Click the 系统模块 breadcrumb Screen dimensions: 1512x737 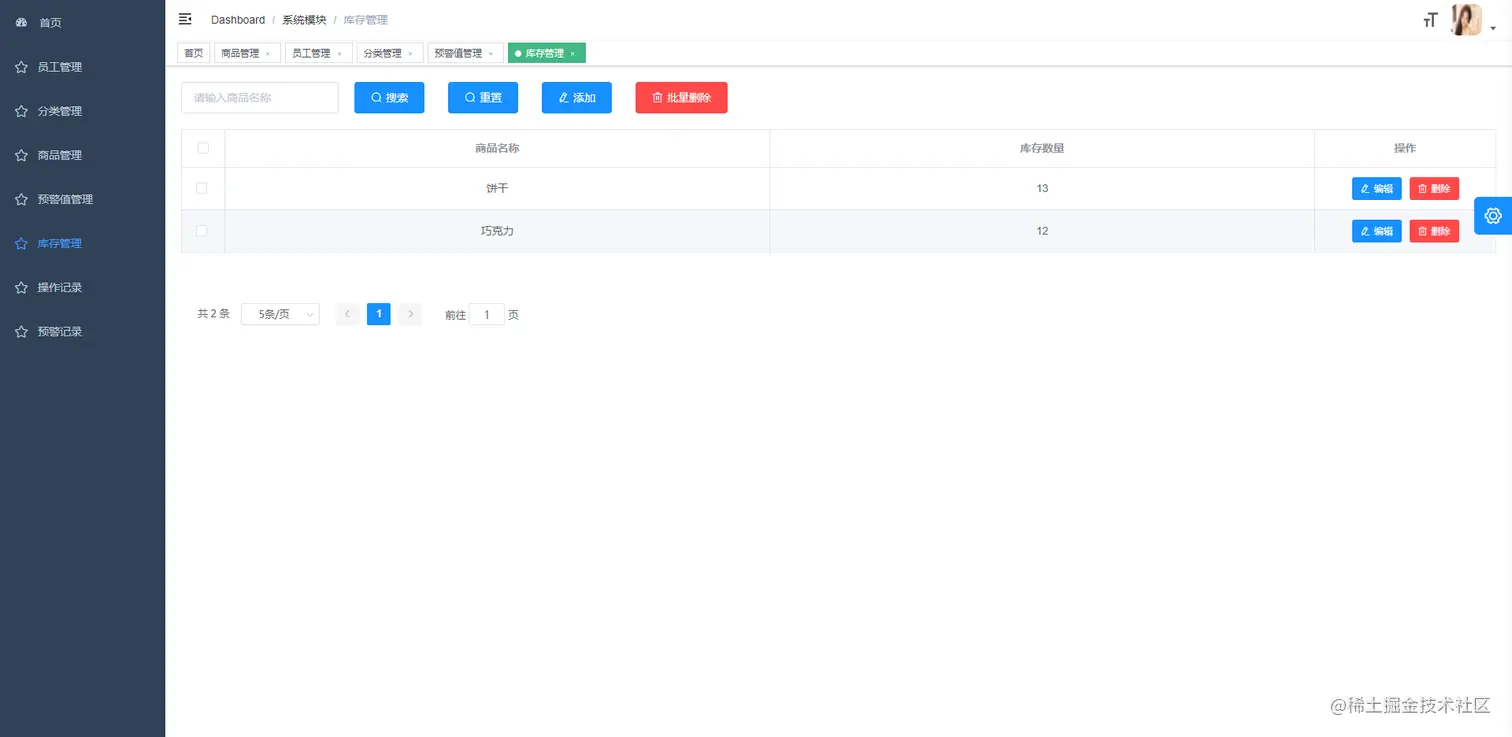(x=304, y=20)
